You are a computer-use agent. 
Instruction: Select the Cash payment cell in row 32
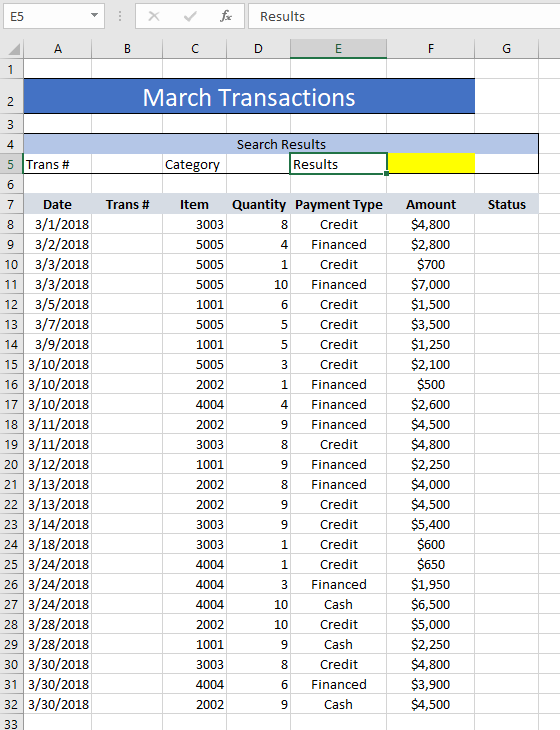point(338,705)
